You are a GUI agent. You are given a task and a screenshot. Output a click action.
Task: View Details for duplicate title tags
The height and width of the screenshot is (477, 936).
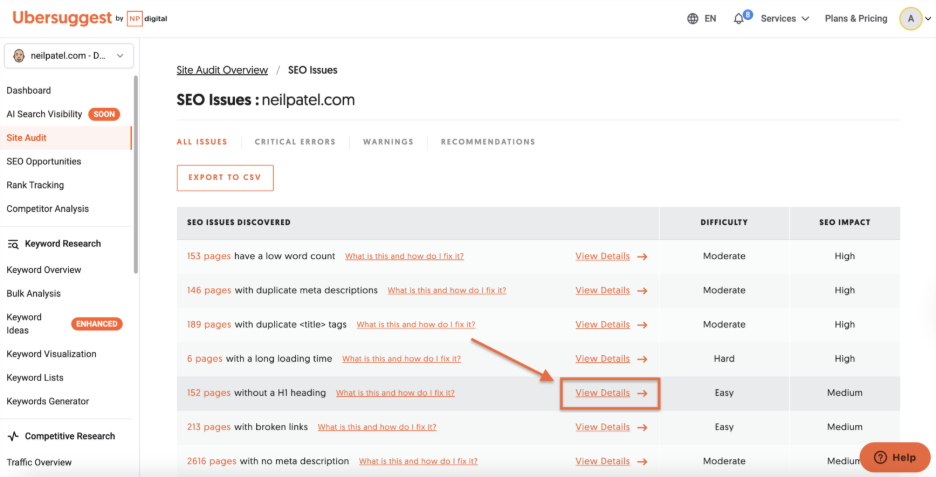[602, 325]
